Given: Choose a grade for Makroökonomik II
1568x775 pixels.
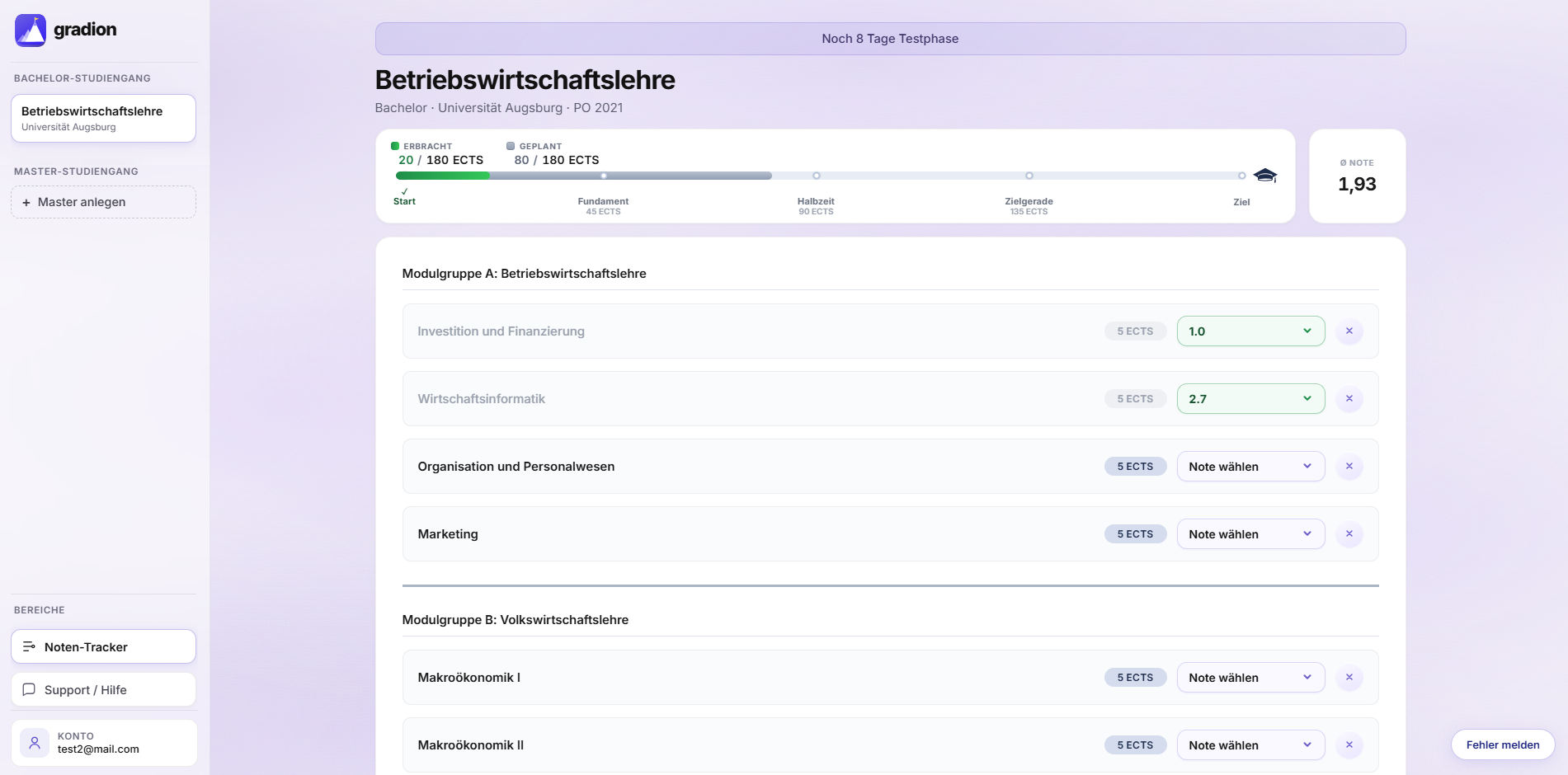Looking at the screenshot, I should click(x=1250, y=745).
